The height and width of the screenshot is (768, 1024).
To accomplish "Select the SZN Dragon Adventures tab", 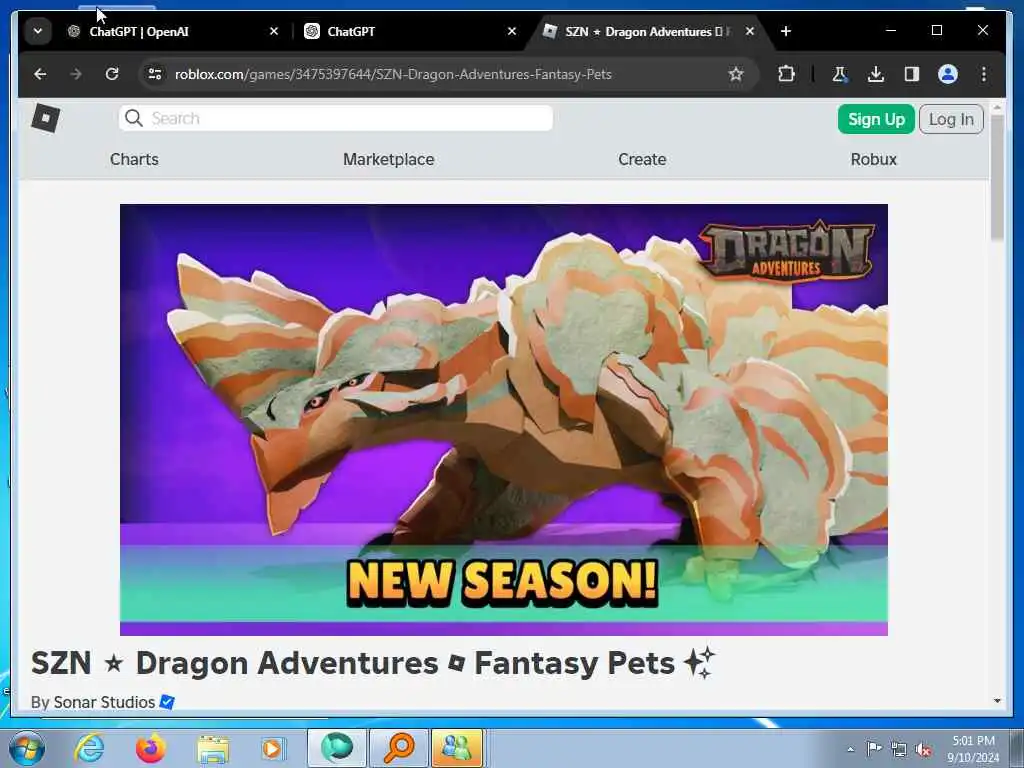I will tap(648, 31).
